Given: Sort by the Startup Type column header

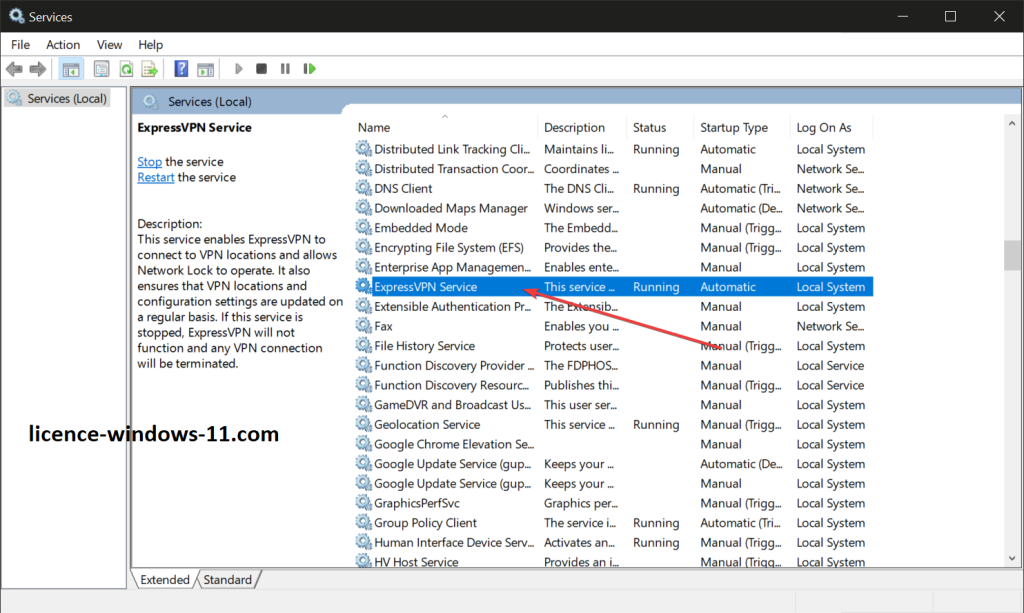Looking at the screenshot, I should coord(734,128).
